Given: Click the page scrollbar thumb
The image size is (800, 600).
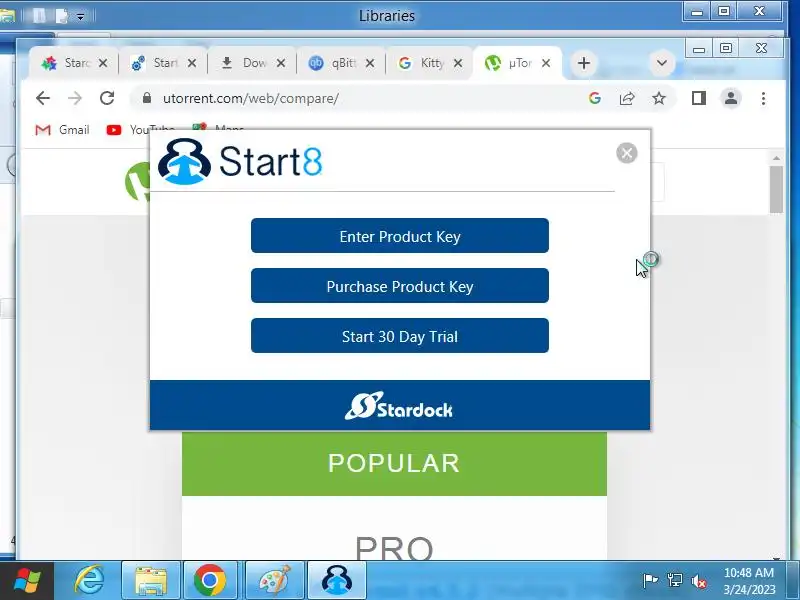Looking at the screenshot, I should [776, 189].
